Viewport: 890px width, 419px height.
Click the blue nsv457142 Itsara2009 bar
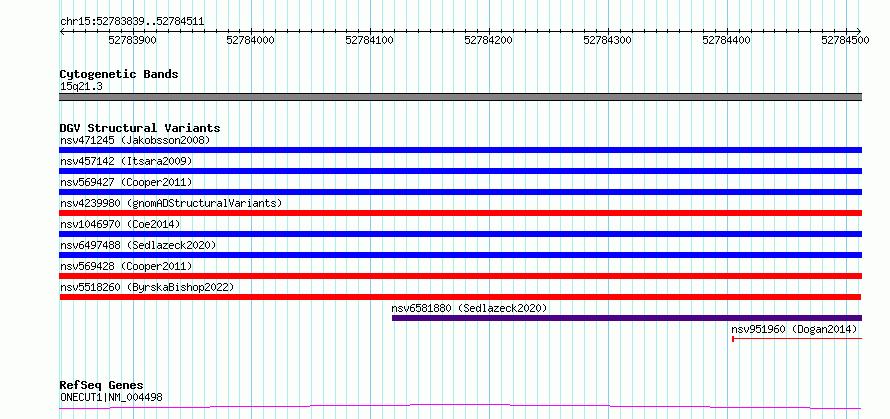461,171
